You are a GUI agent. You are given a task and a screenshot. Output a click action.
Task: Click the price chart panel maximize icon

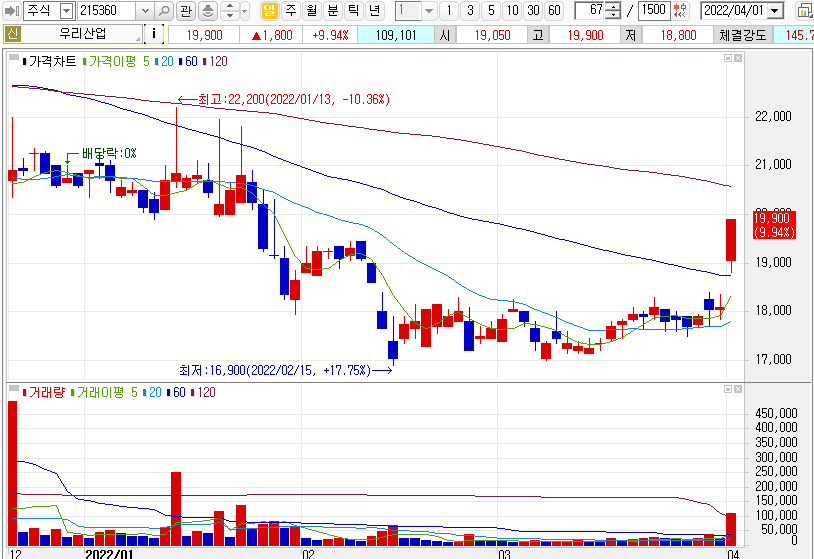pyautogui.click(x=728, y=58)
